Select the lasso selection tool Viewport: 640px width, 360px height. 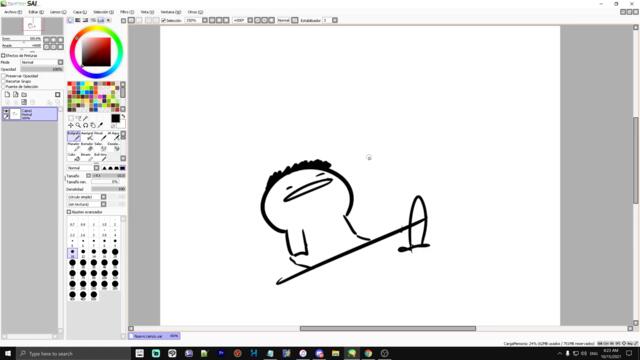pos(78,118)
